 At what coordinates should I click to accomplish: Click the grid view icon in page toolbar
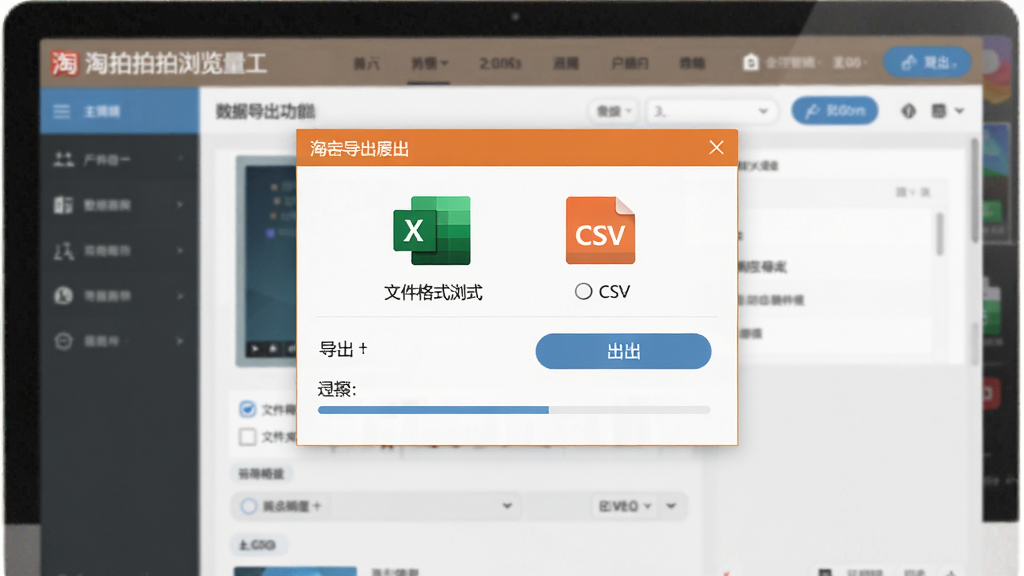(938, 111)
